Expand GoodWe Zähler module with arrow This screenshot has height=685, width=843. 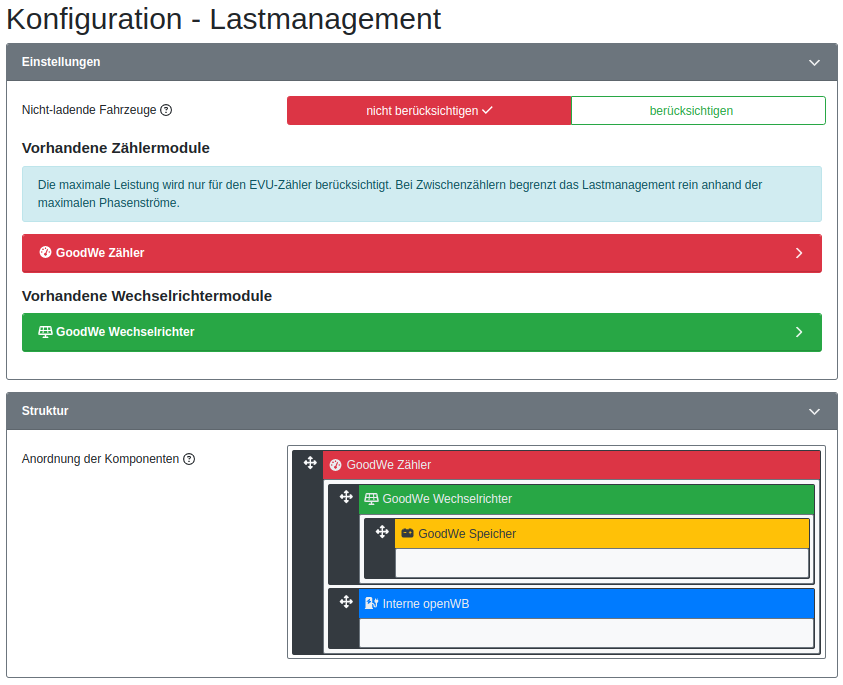click(x=798, y=254)
